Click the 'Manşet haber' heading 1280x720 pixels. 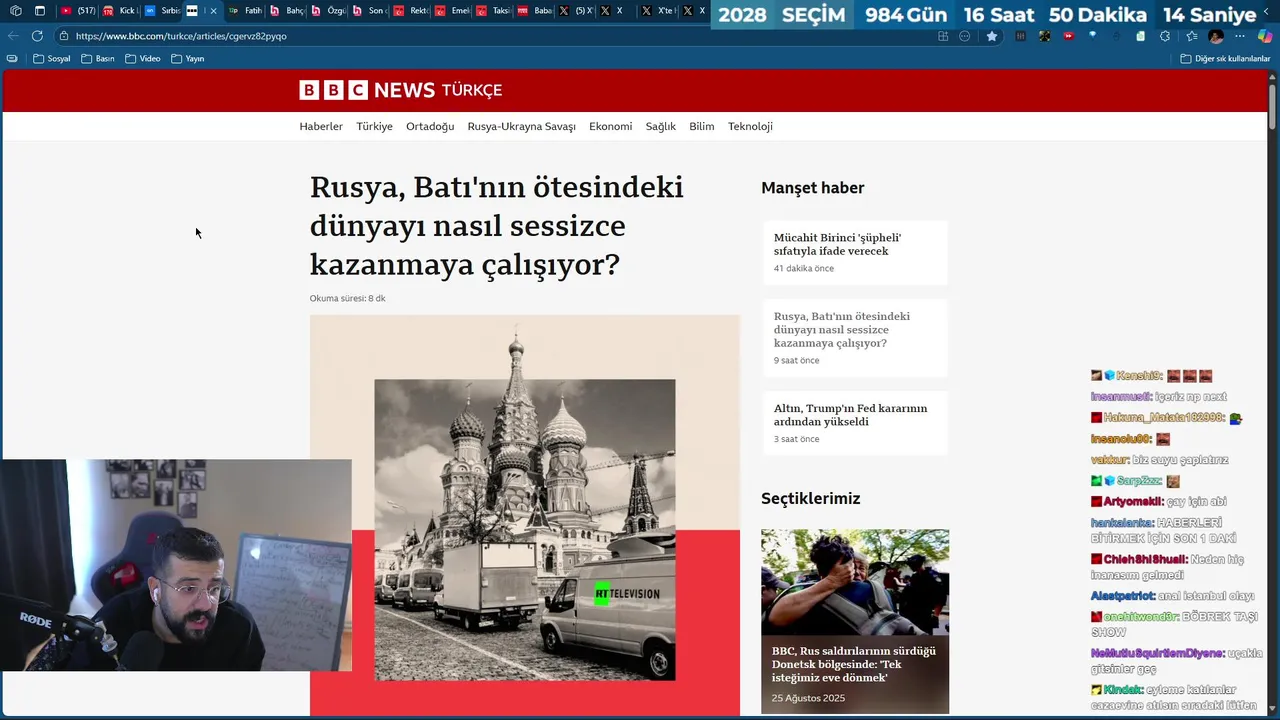(812, 188)
